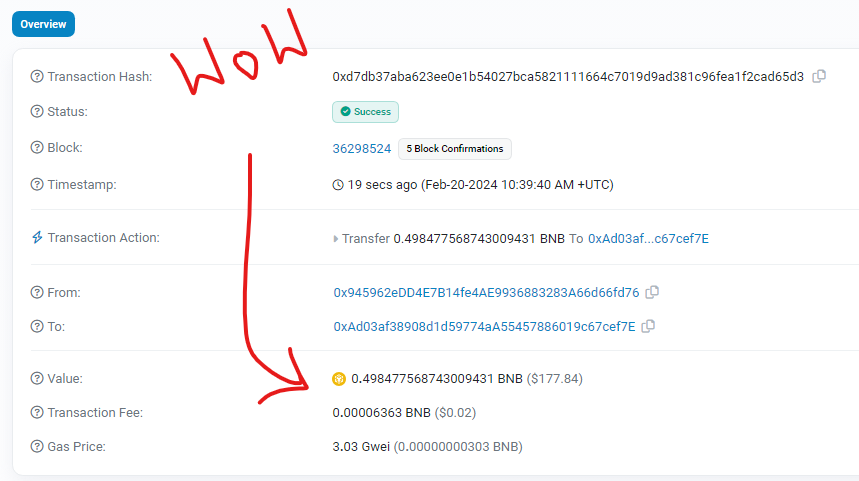Viewport: 859px width, 481px height.
Task: Switch to the Overview tab
Action: point(43,24)
